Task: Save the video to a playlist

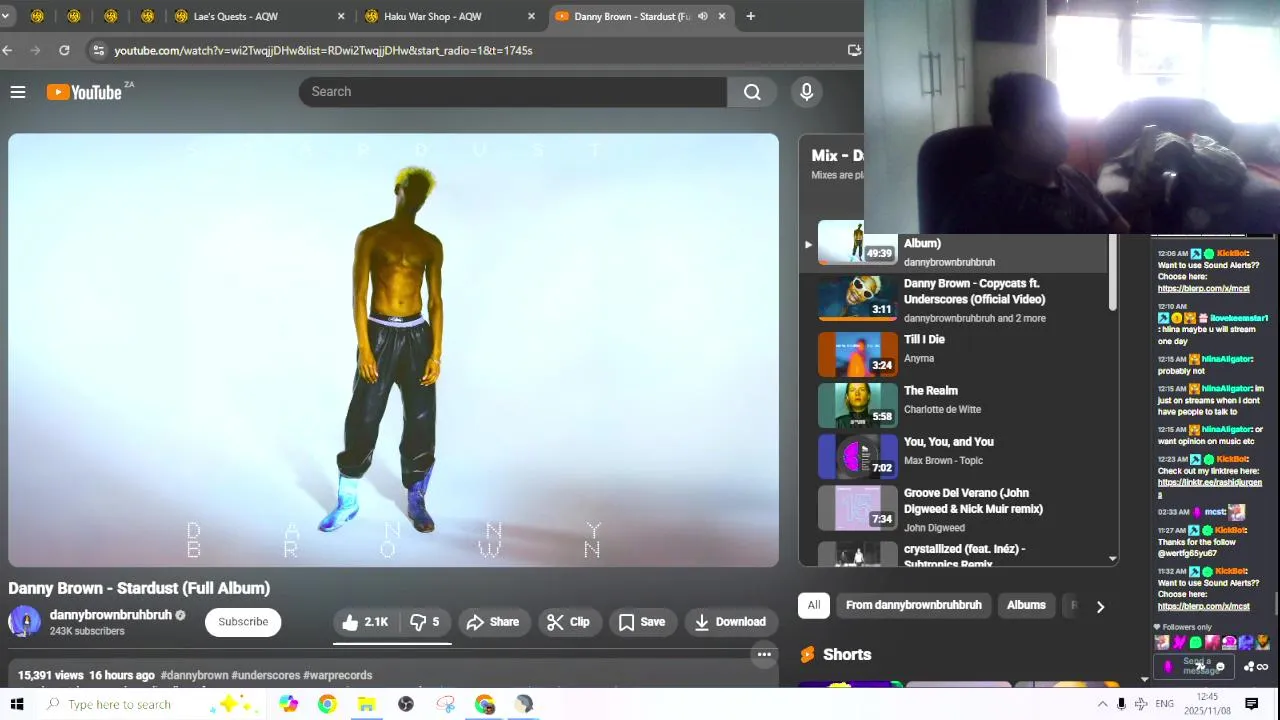Action: click(x=642, y=622)
